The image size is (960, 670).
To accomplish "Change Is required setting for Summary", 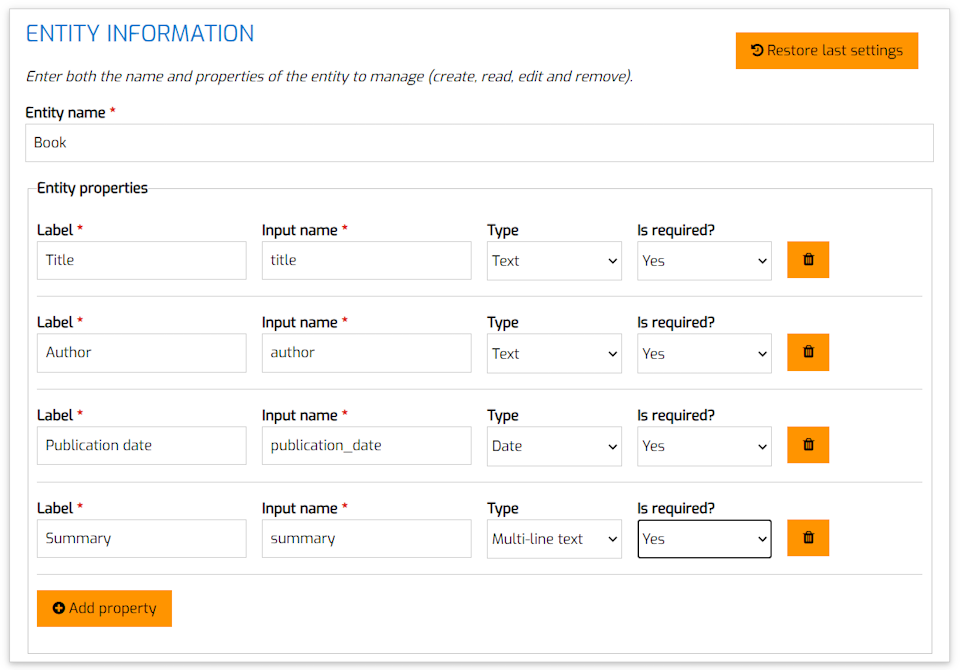I will (704, 538).
